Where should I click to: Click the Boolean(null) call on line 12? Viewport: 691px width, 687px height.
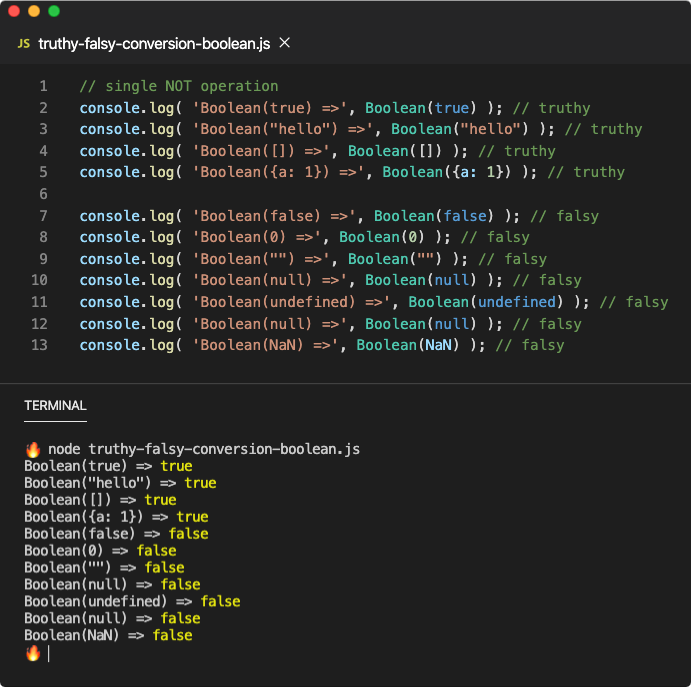(421, 324)
